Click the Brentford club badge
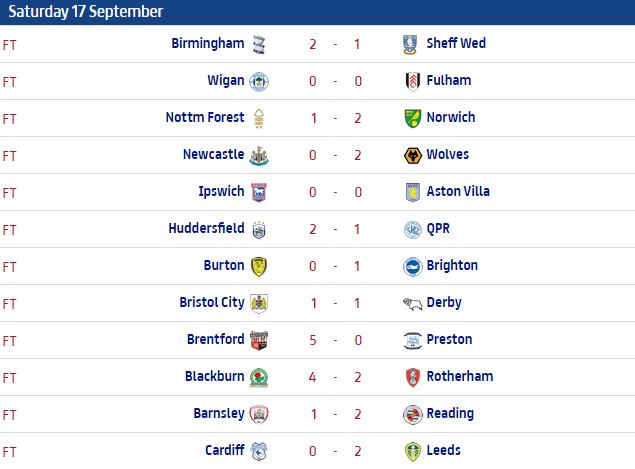This screenshot has width=635, height=469. tap(260, 340)
